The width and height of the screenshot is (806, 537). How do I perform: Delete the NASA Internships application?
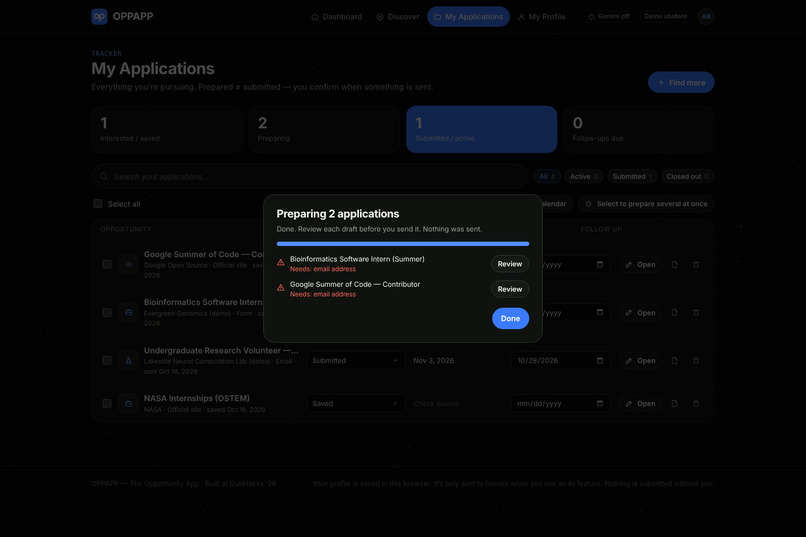coord(696,403)
